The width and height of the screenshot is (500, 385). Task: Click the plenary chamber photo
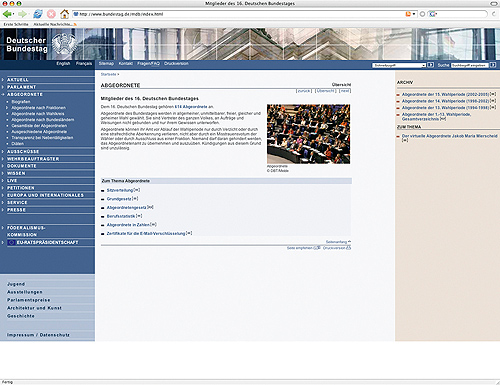pyautogui.click(x=308, y=134)
